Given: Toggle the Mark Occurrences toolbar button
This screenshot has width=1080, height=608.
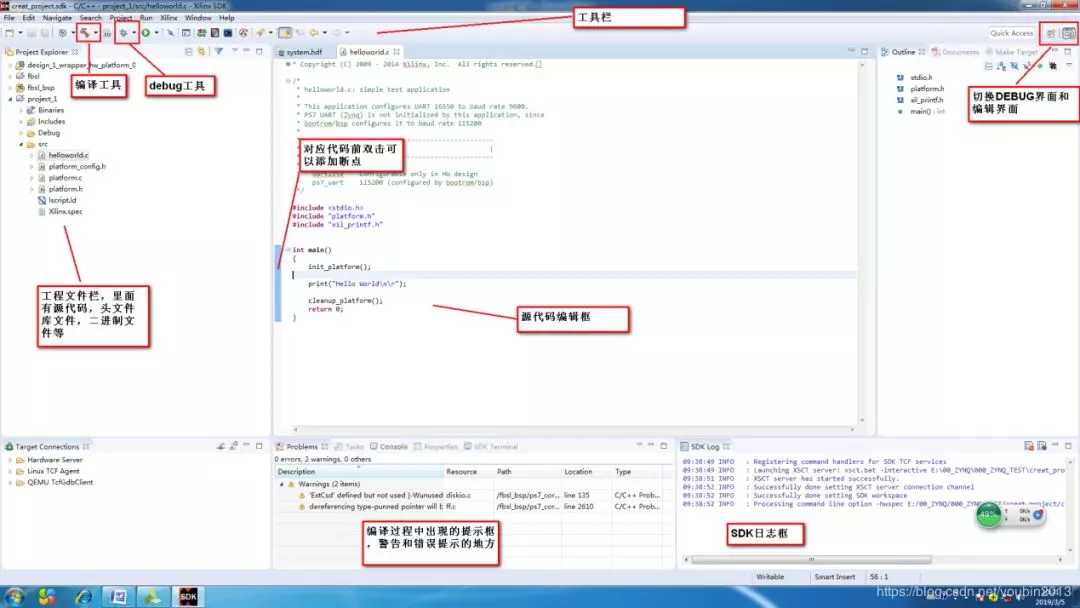Looking at the screenshot, I should (x=284, y=32).
